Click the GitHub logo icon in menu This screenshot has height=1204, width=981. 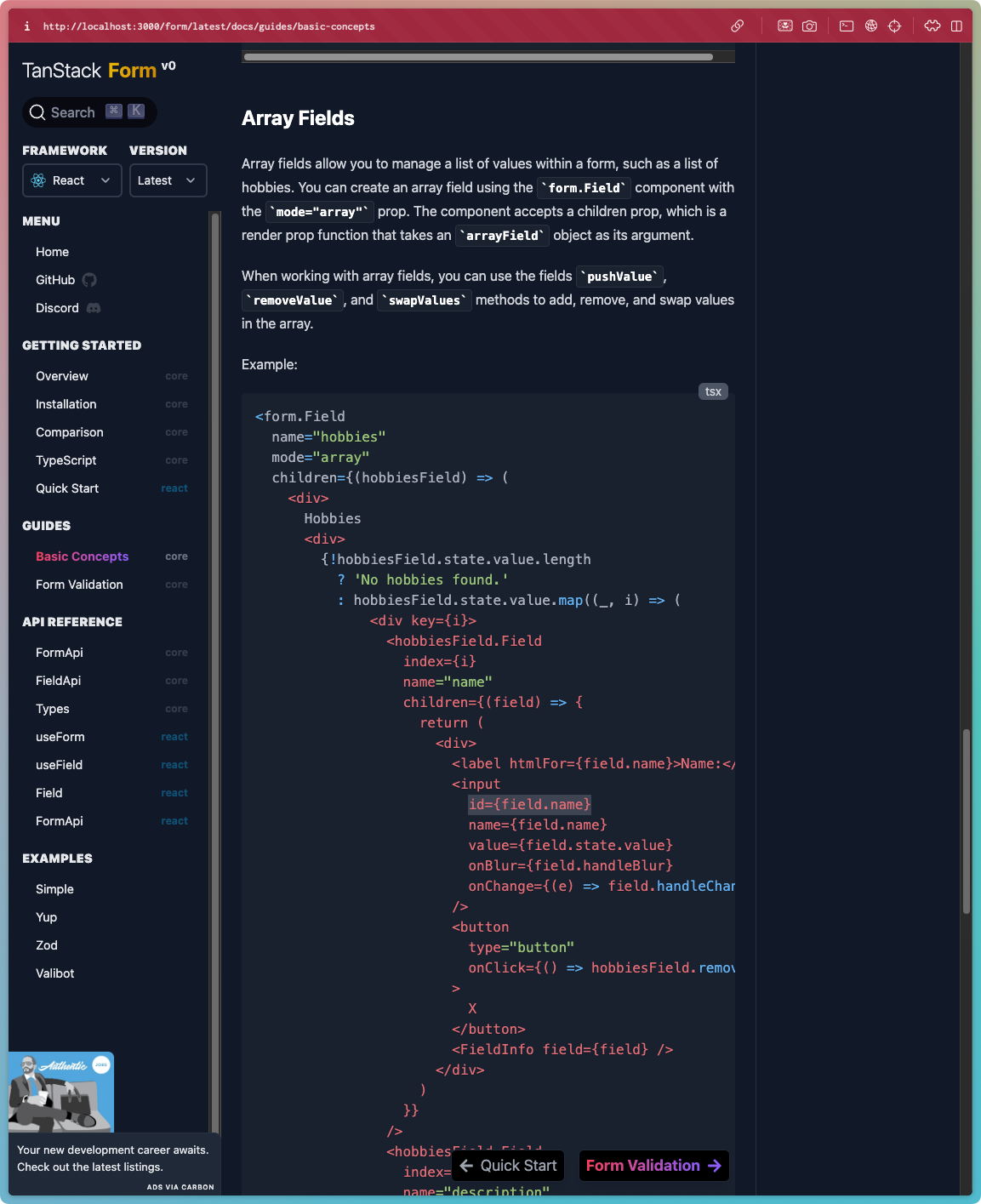(89, 280)
